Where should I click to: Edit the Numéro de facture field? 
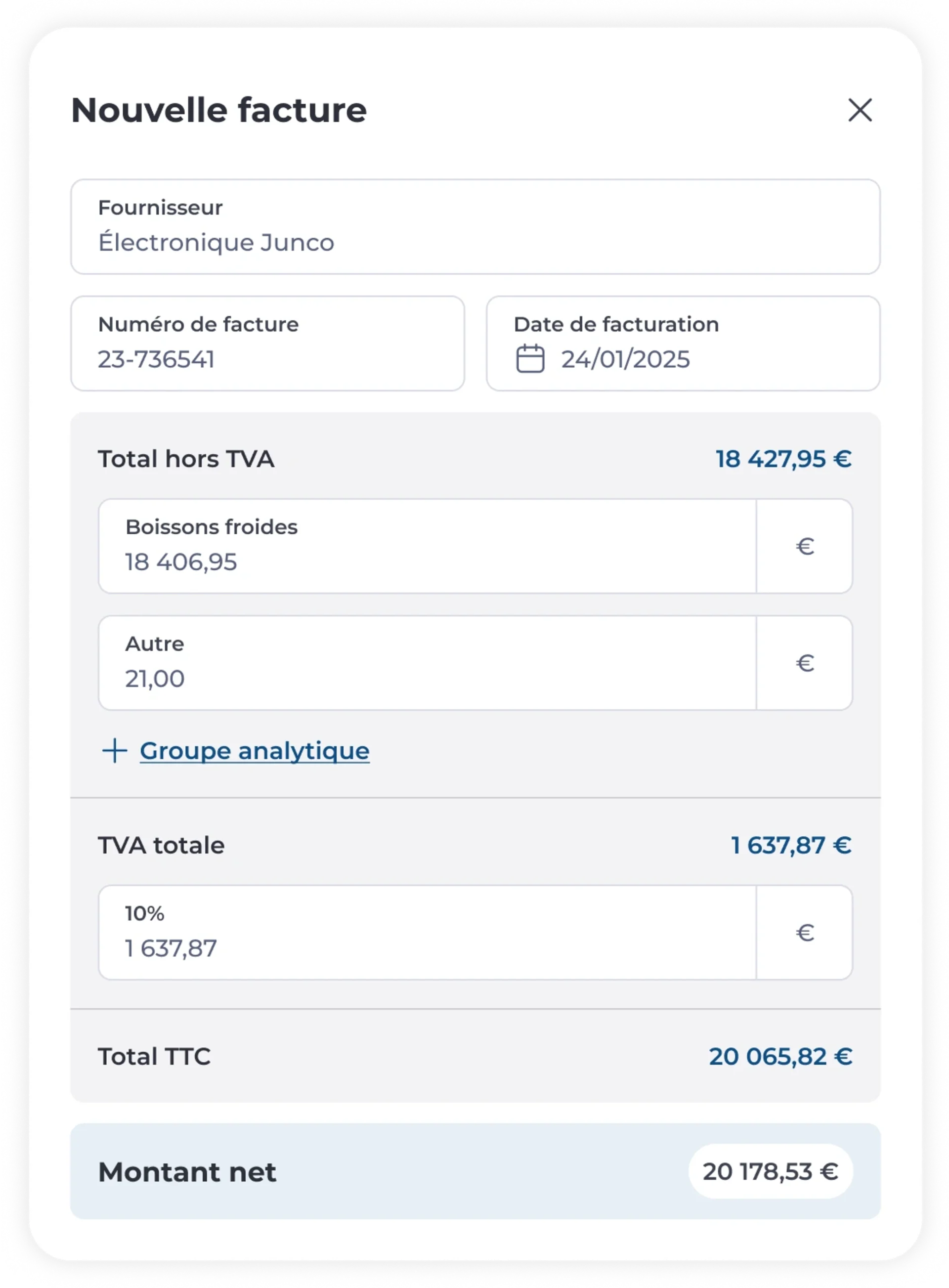[267, 343]
